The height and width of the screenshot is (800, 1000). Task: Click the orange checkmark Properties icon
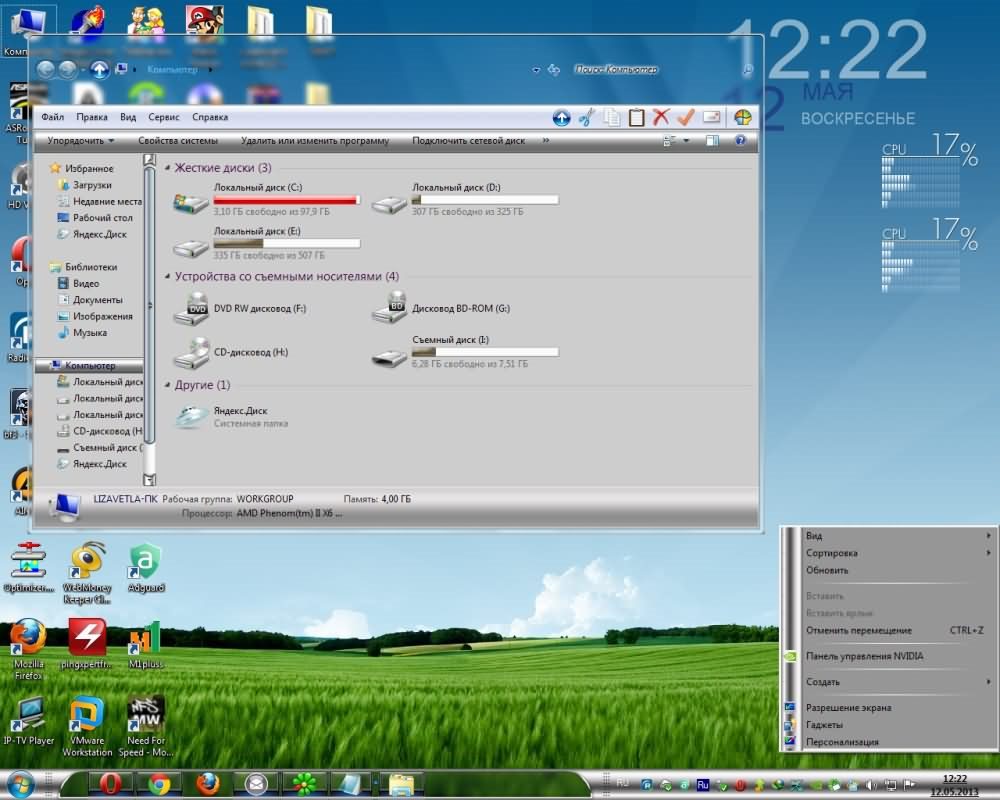point(686,118)
